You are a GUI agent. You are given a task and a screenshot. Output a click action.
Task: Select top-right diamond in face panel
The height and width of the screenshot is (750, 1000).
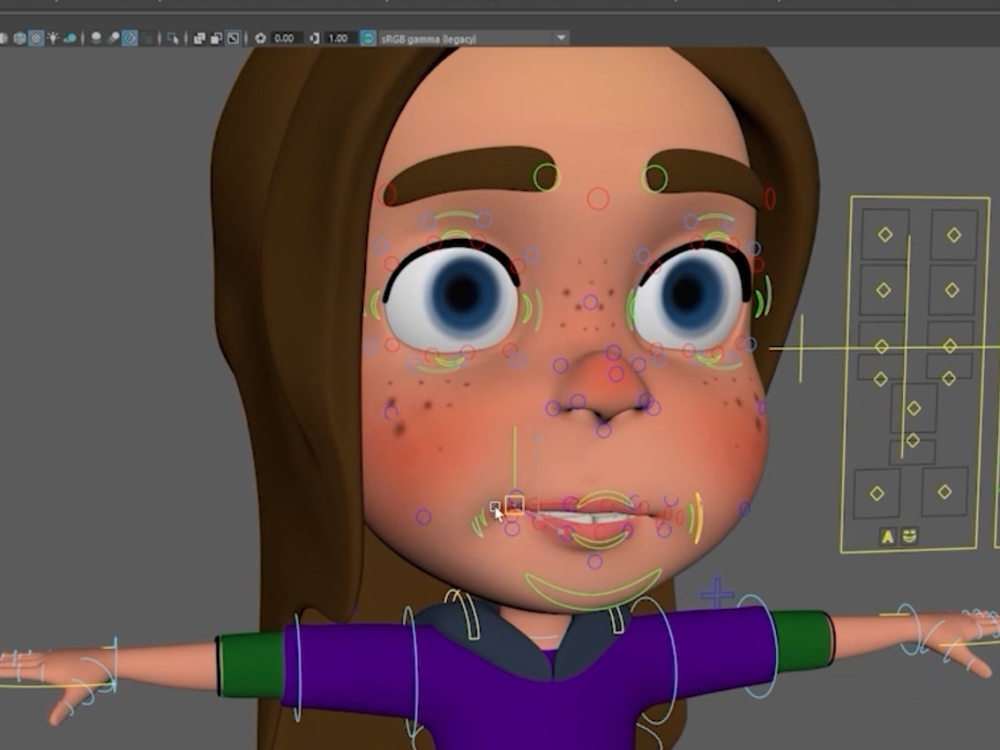(x=953, y=235)
